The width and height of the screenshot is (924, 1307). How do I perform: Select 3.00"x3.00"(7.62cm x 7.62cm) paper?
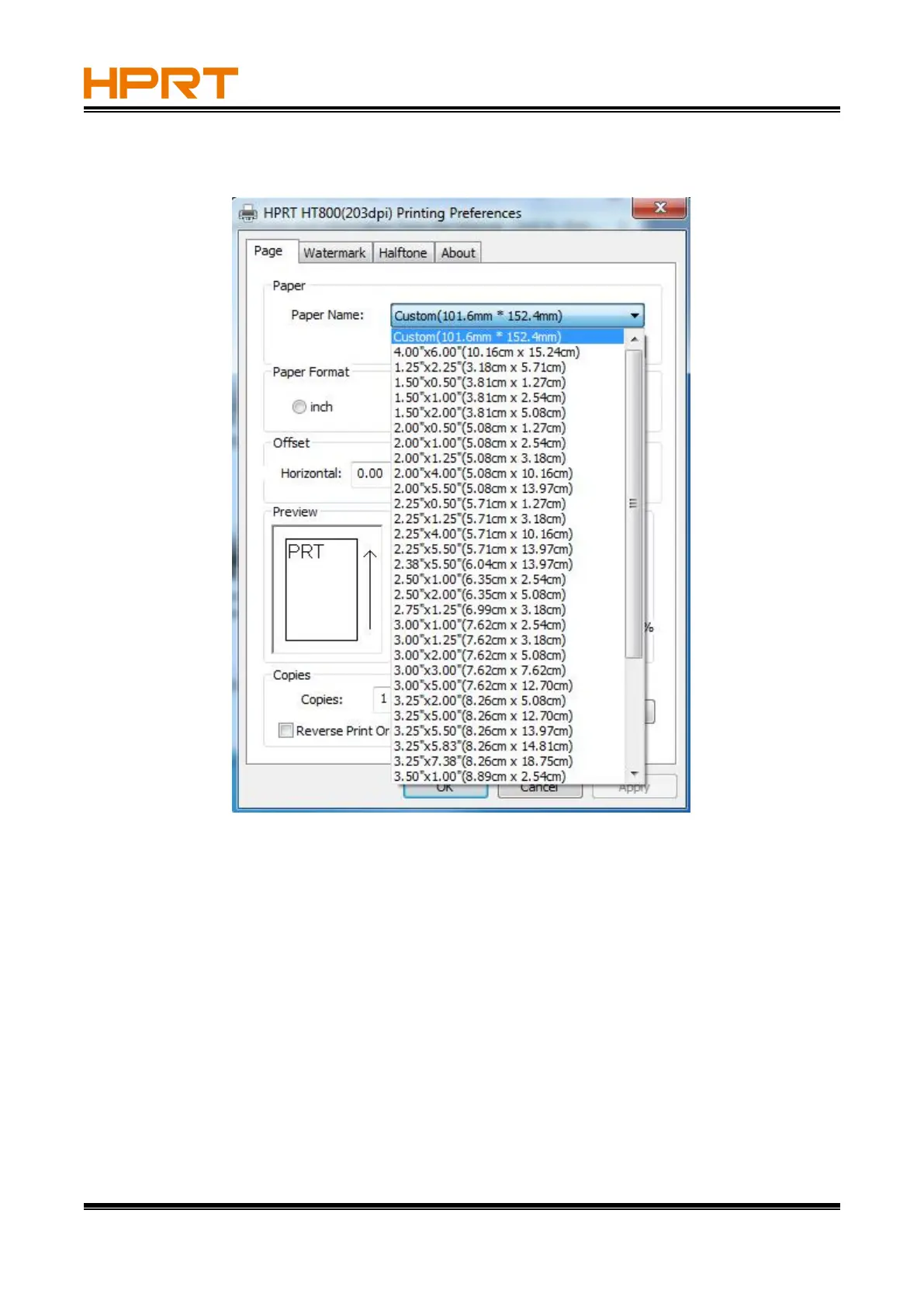507,670
